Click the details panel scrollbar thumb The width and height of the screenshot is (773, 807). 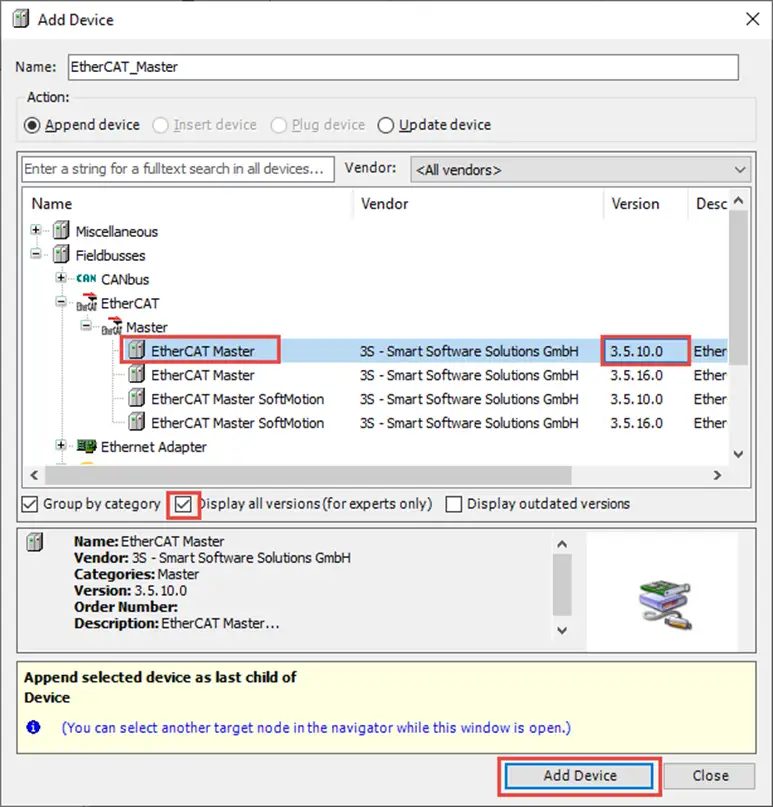[562, 585]
